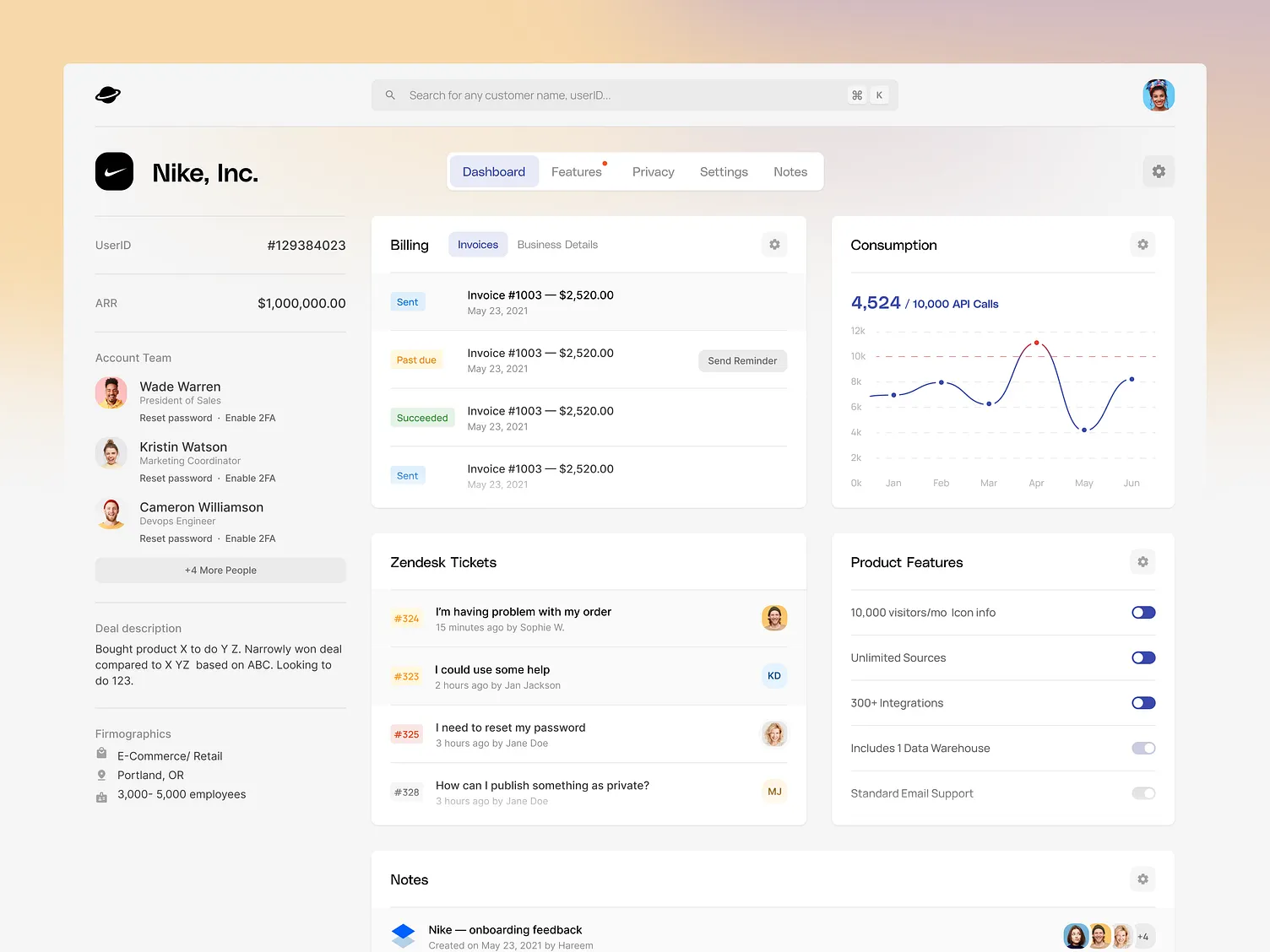The height and width of the screenshot is (952, 1270).
Task: Open the user profile avatar
Action: [1159, 95]
